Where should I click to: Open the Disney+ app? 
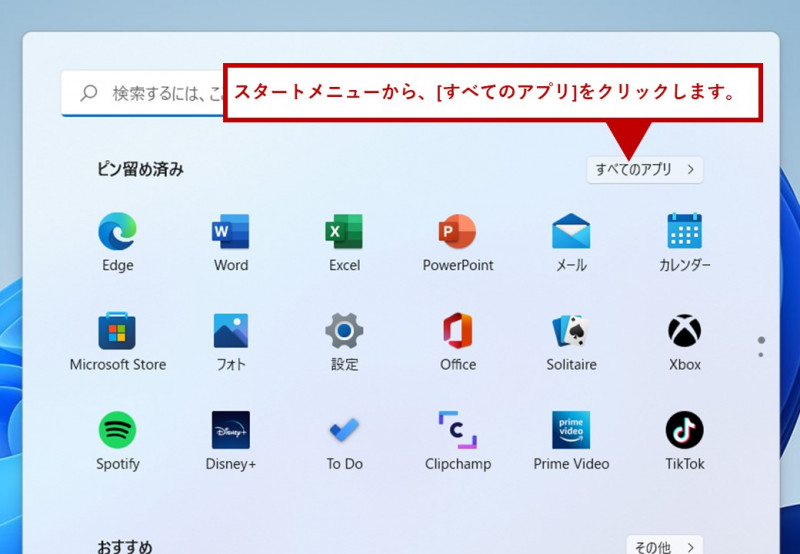click(231, 430)
